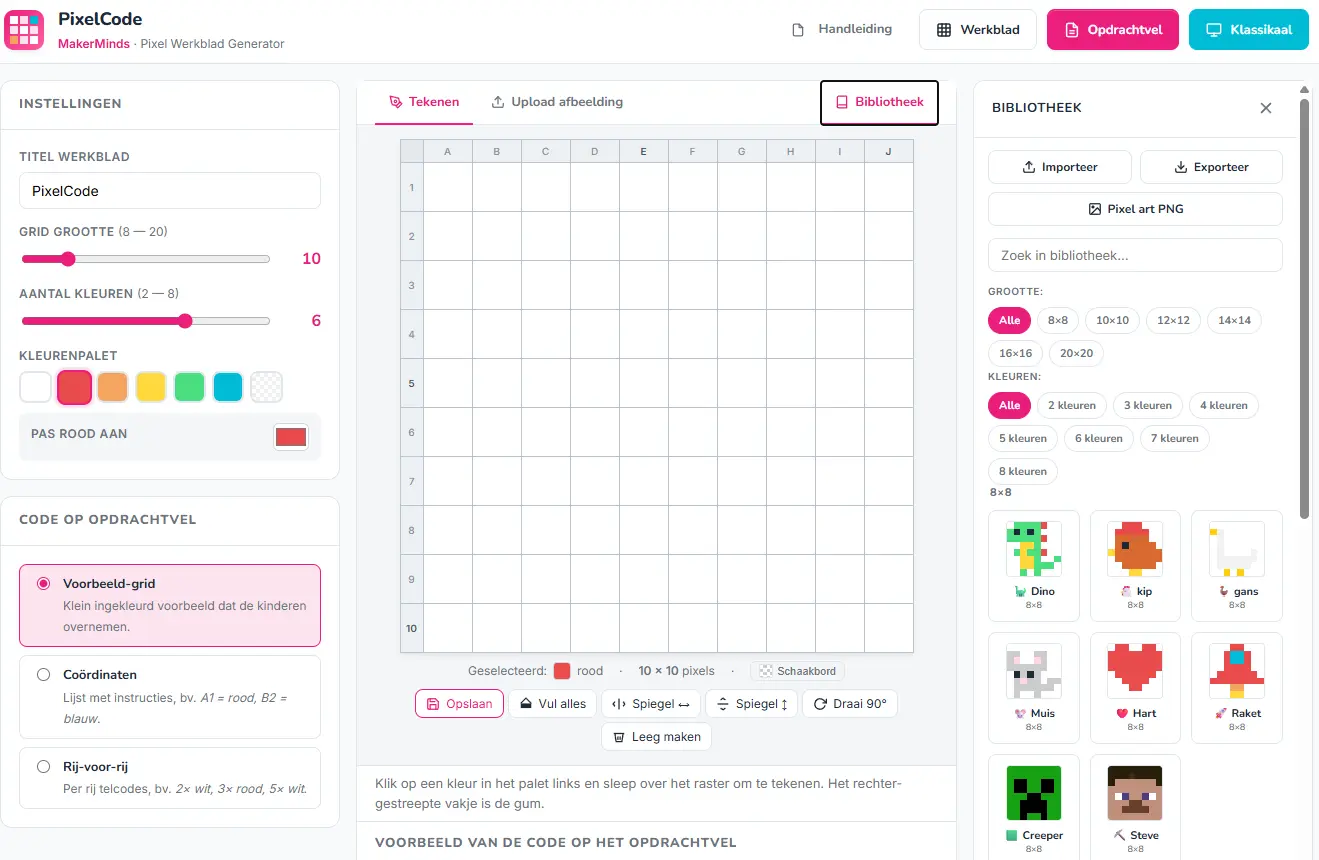This screenshot has height=860, width=1319.
Task: Filter library by 7 kleuren
Action: tap(1174, 438)
